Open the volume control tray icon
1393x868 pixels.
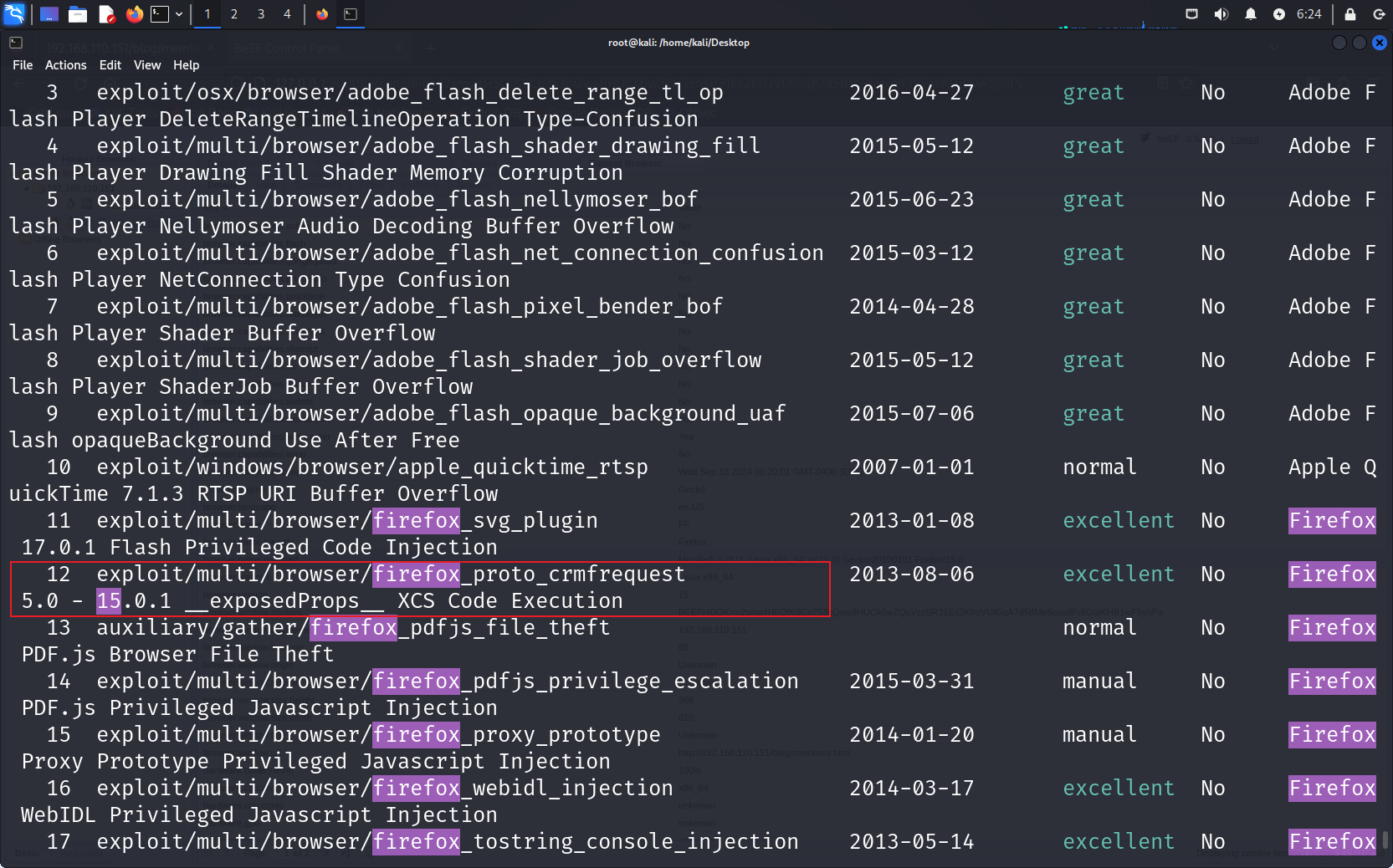click(x=1221, y=13)
